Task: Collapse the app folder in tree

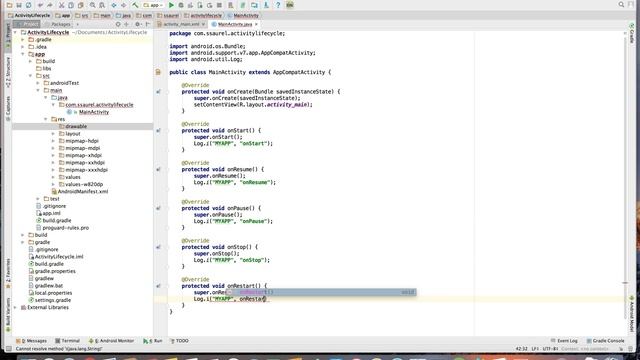Action: tap(23, 54)
